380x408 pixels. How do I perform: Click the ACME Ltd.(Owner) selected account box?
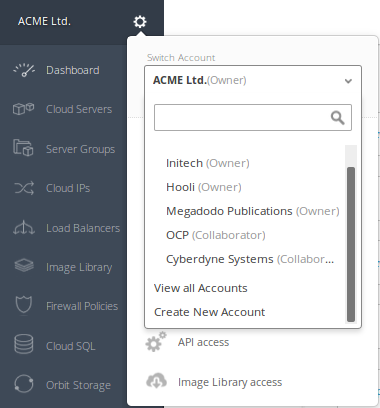pyautogui.click(x=253, y=80)
